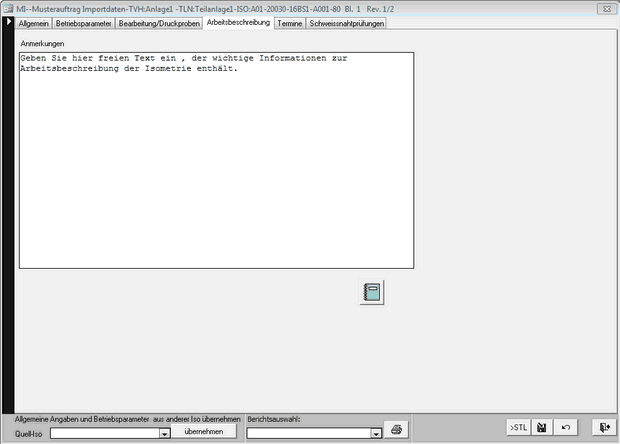Expand the Berichtsauswahl dropdown

click(x=375, y=434)
